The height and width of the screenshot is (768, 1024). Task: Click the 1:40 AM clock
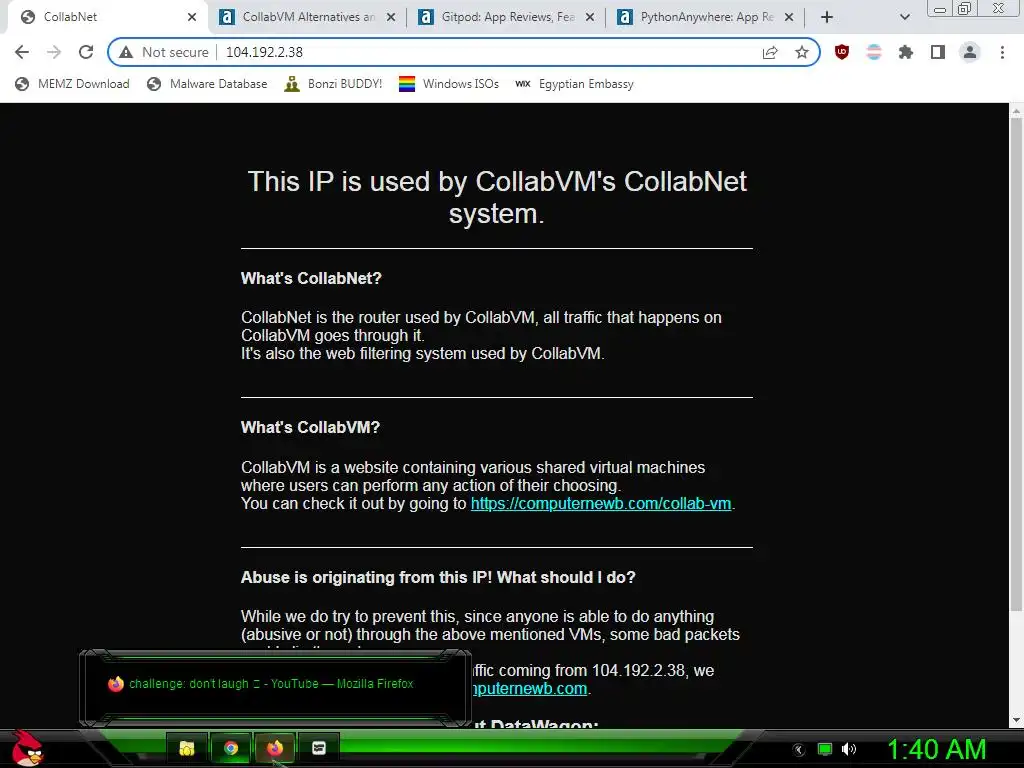pos(936,749)
